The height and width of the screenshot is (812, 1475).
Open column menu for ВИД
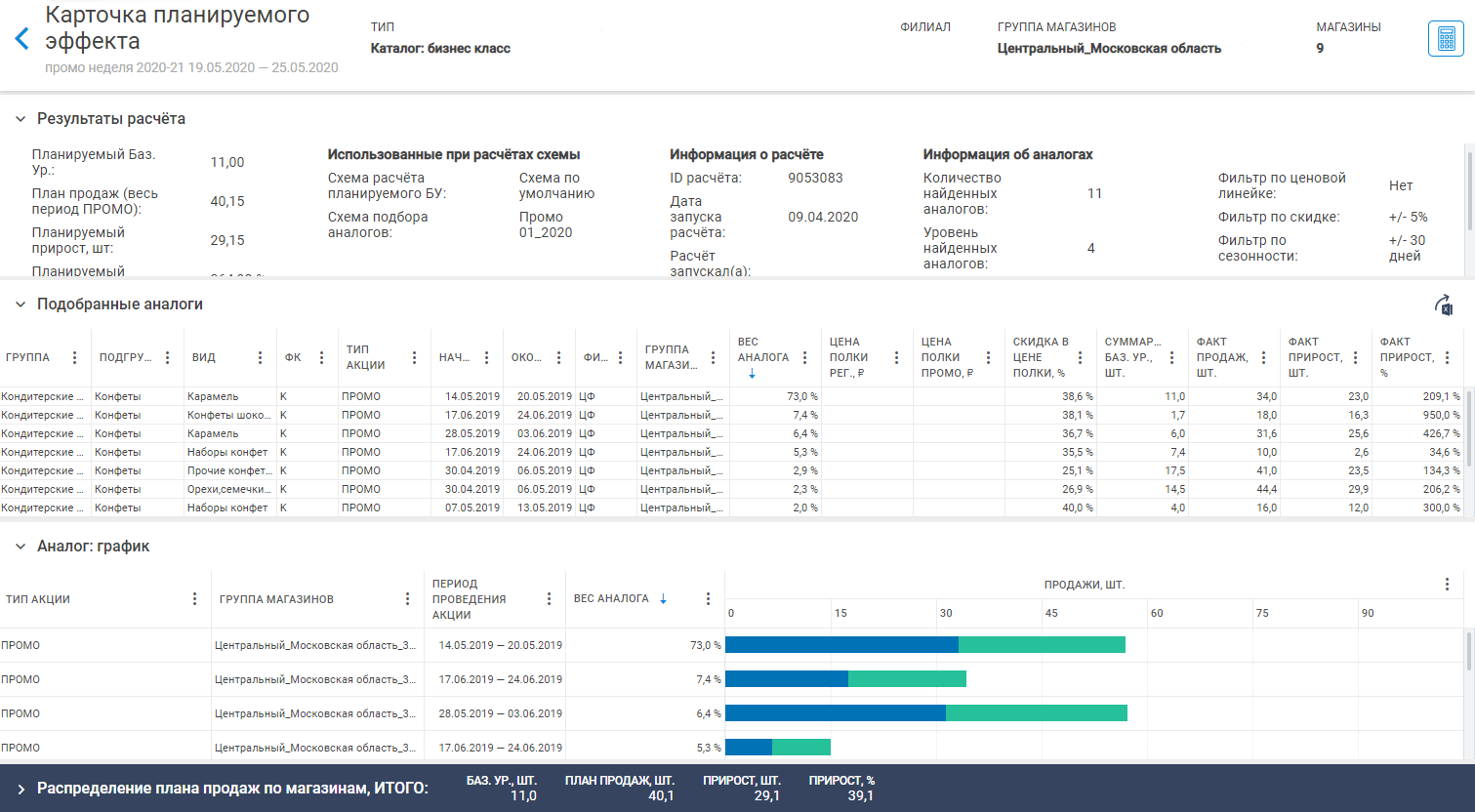(261, 358)
